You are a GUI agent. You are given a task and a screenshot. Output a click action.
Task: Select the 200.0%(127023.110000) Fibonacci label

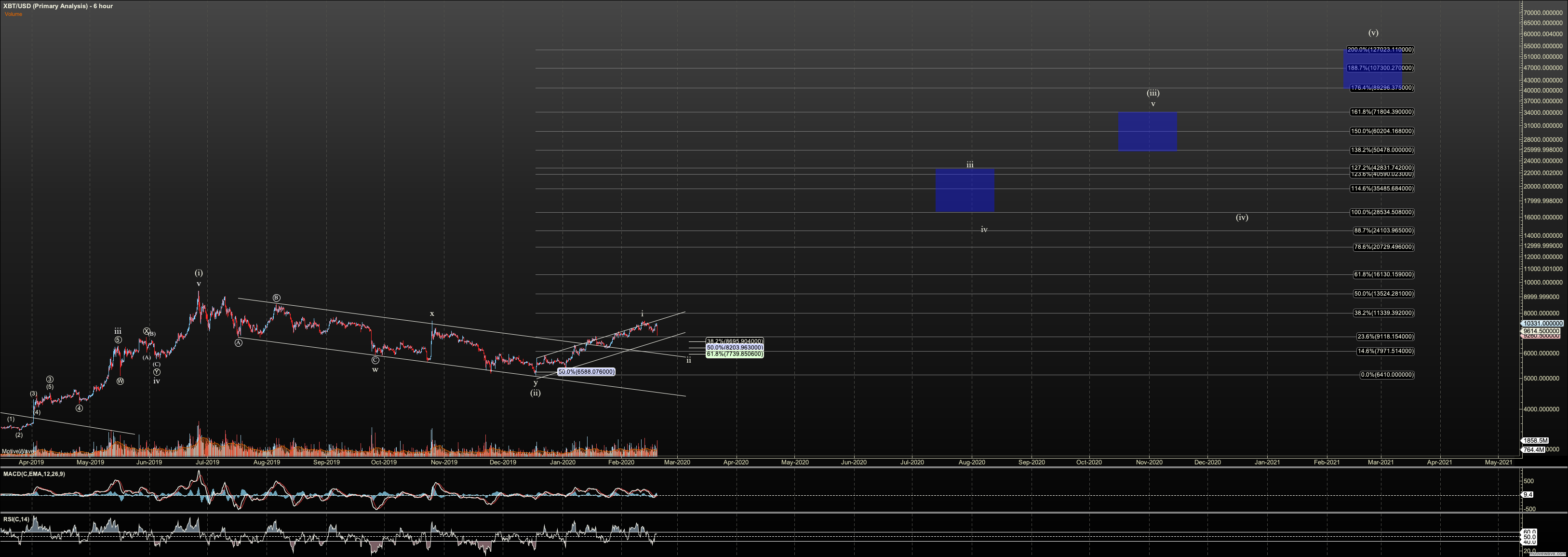(x=1380, y=50)
